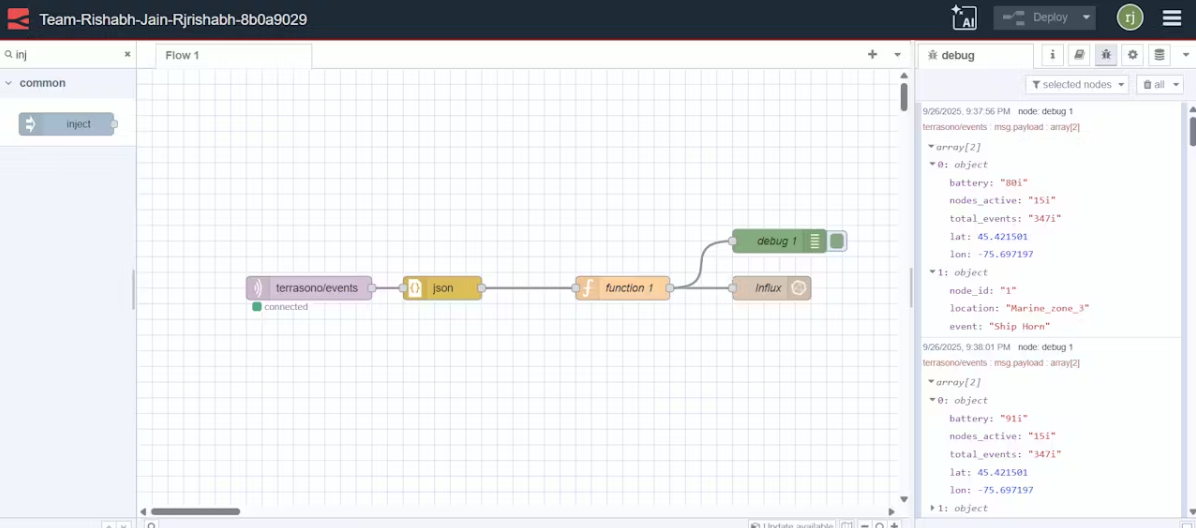This screenshot has height=528, width=1196.
Task: Click the output port of function 1
Action: pos(670,288)
